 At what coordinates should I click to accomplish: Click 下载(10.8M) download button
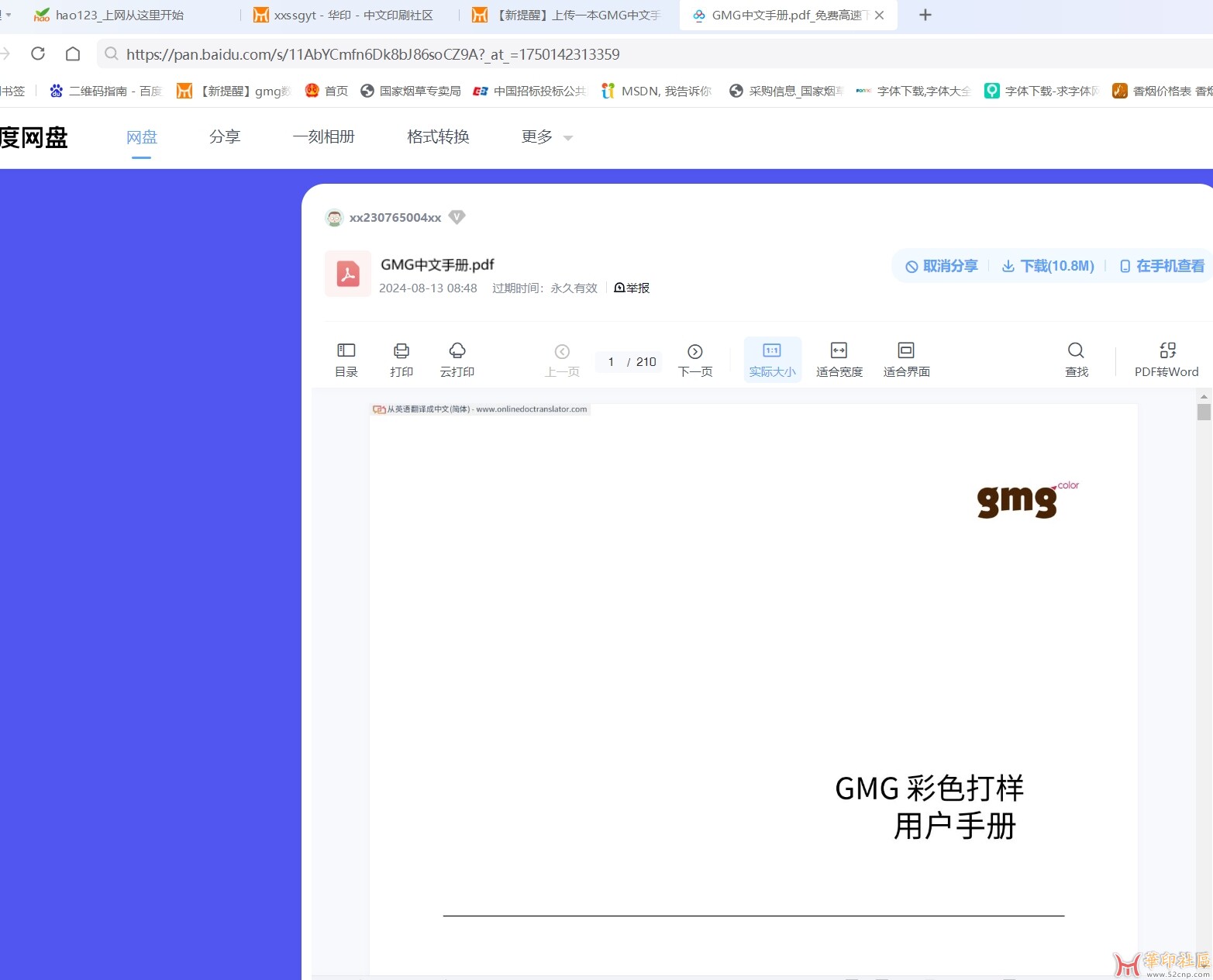tap(1048, 266)
